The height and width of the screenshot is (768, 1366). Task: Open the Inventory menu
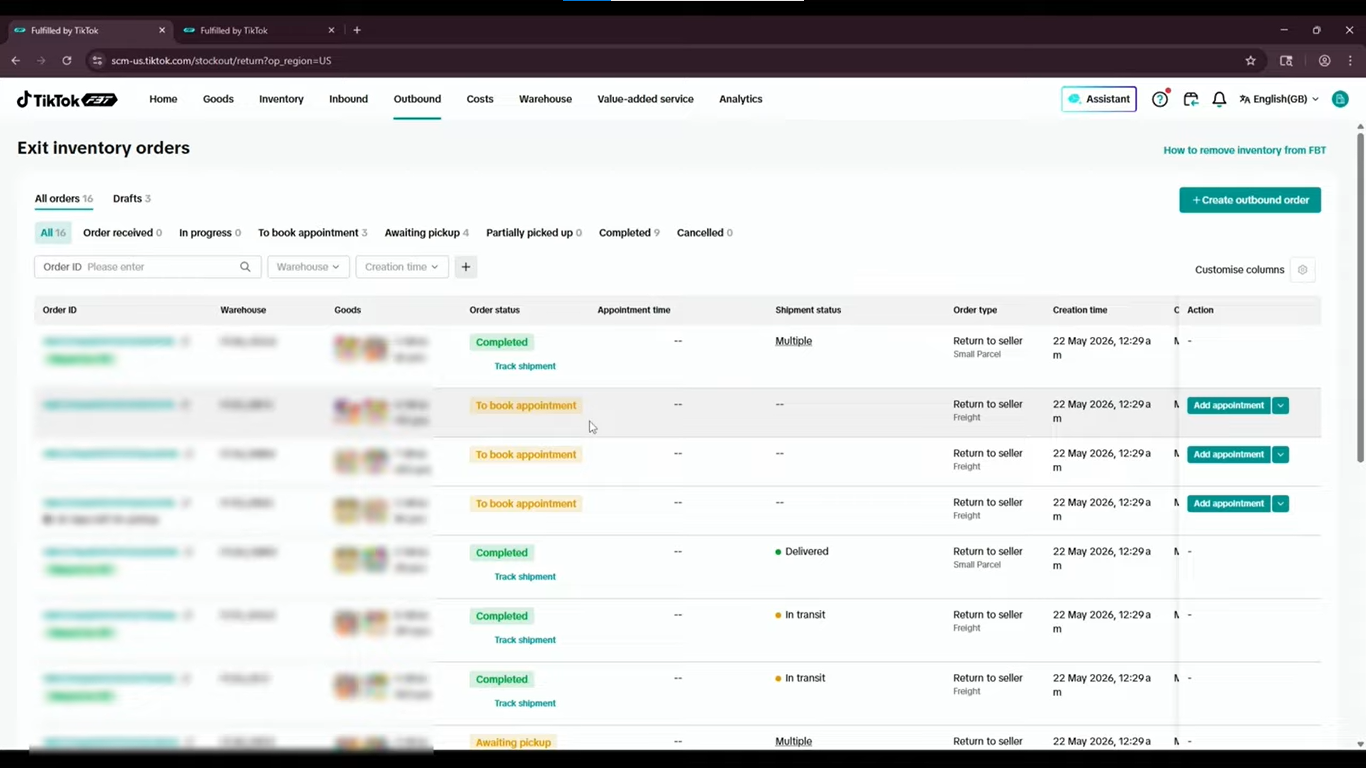(x=281, y=99)
